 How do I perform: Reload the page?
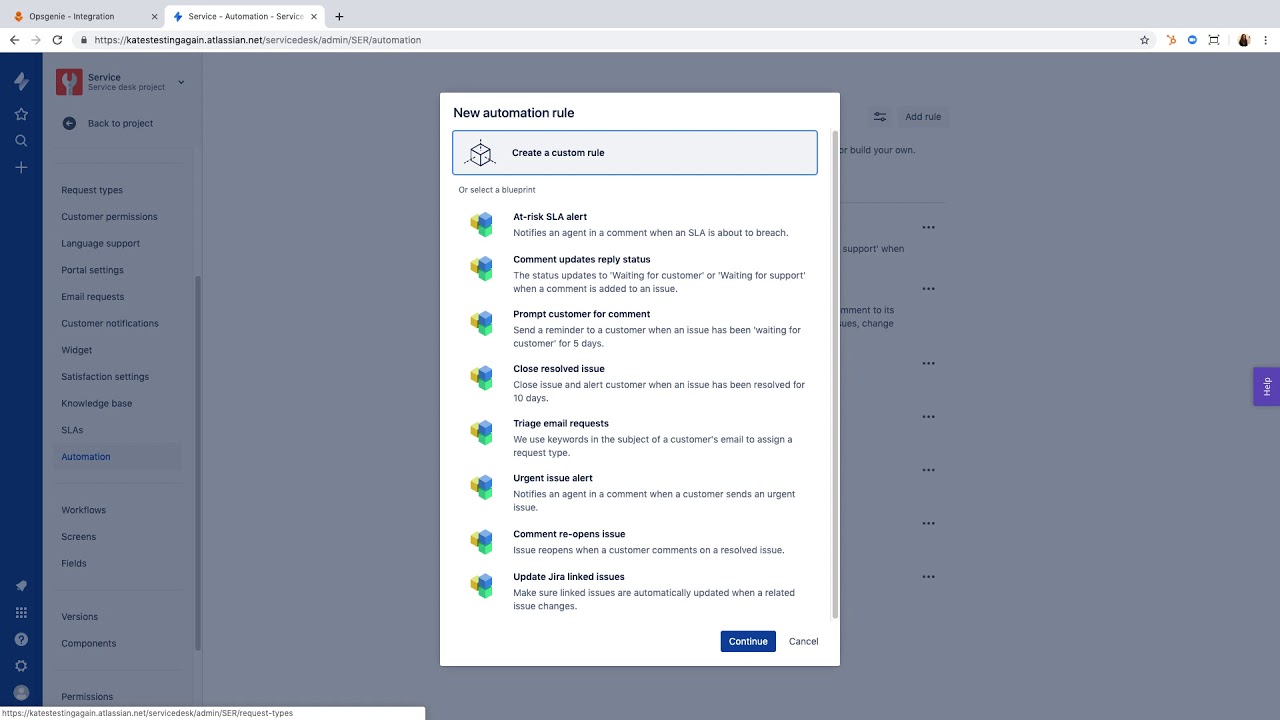pyautogui.click(x=57, y=40)
